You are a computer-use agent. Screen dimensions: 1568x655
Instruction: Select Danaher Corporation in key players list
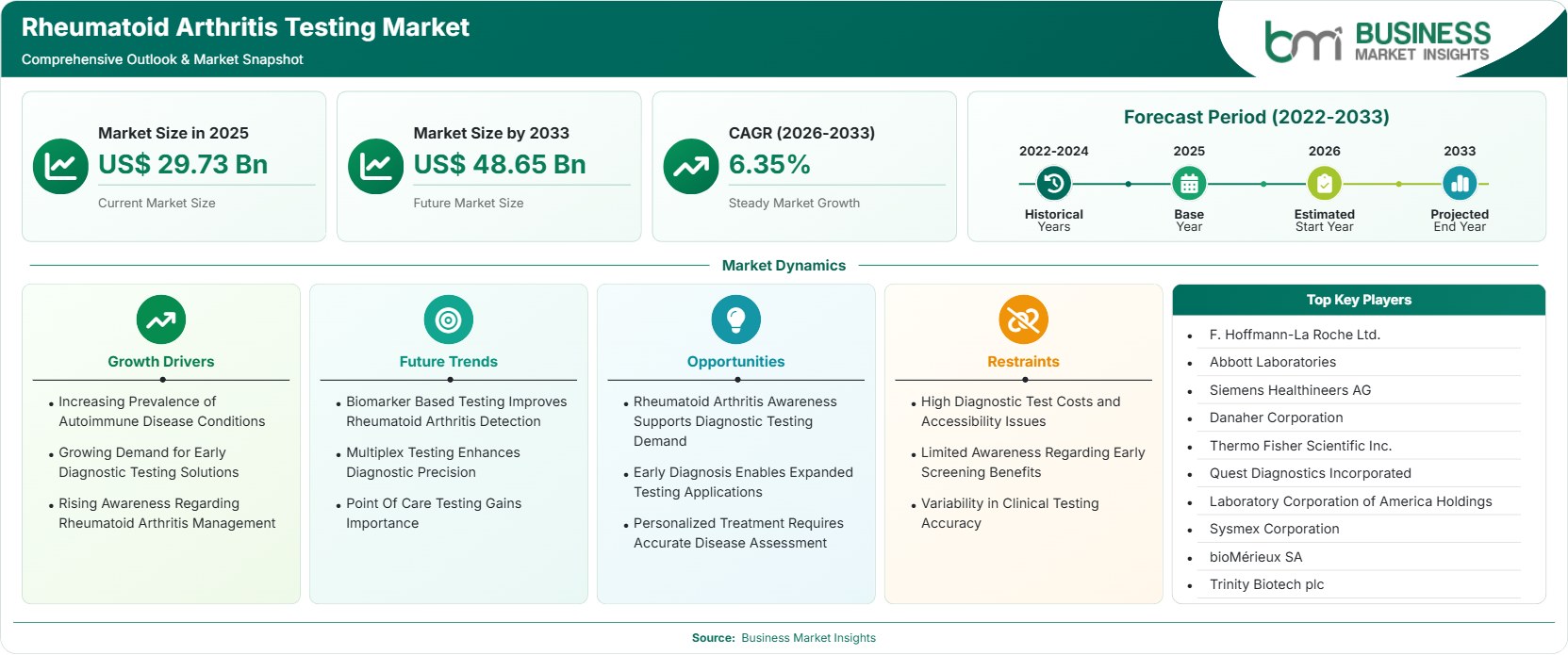pos(1276,418)
